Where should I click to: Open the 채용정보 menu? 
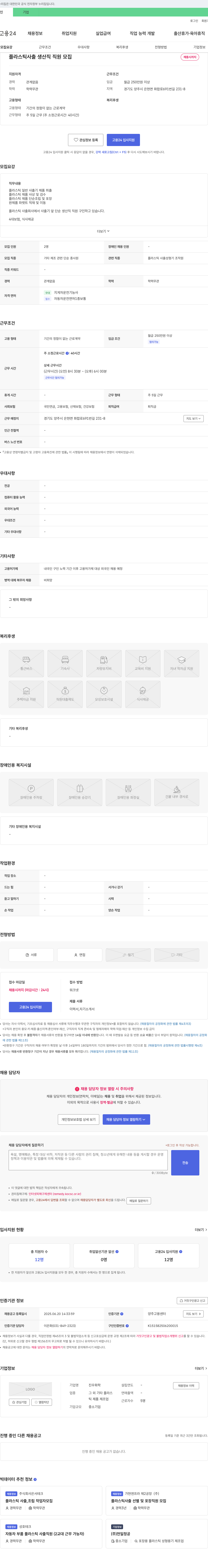click(35, 33)
